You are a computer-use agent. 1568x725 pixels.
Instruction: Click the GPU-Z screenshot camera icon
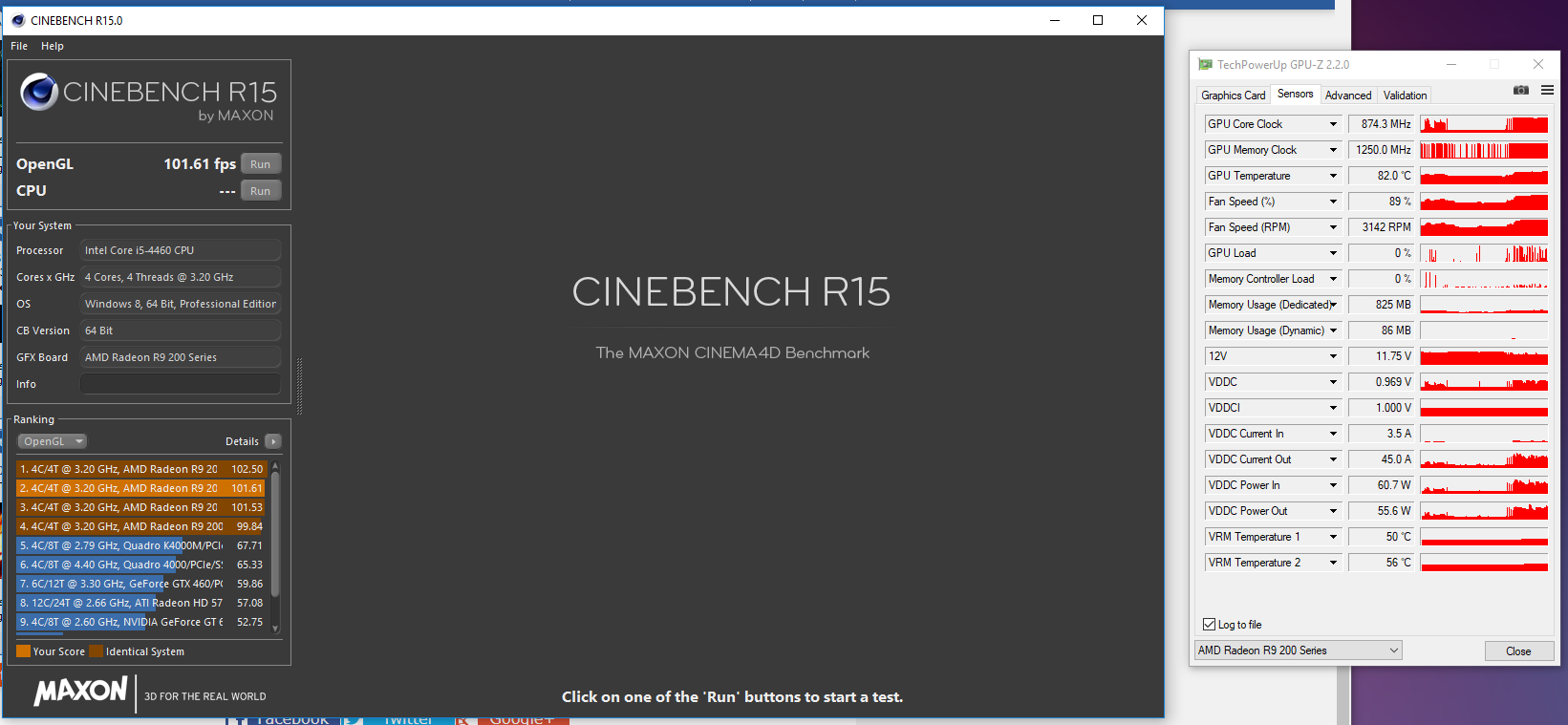[1521, 90]
